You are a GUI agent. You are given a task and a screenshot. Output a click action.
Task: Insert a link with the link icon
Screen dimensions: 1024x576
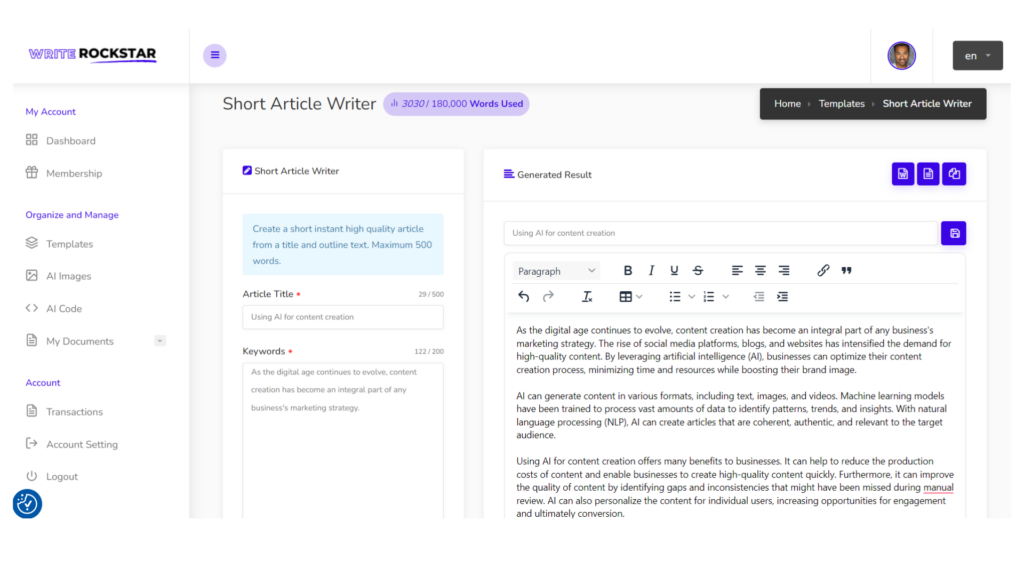click(823, 271)
